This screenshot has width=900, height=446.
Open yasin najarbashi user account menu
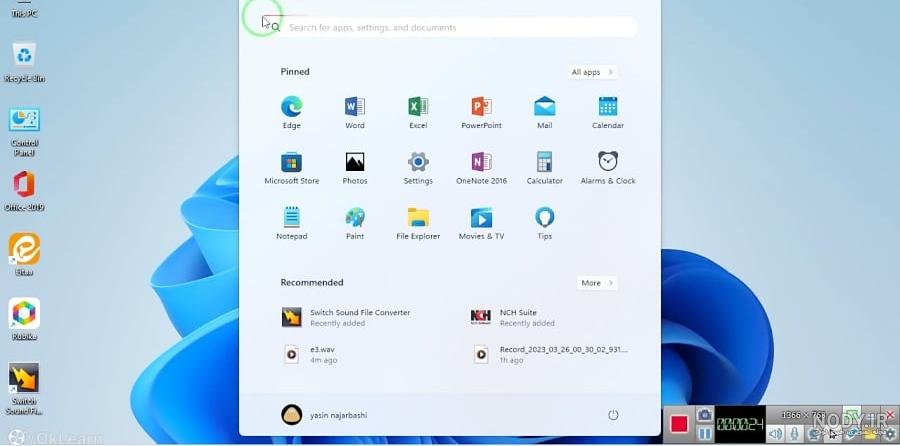(324, 415)
